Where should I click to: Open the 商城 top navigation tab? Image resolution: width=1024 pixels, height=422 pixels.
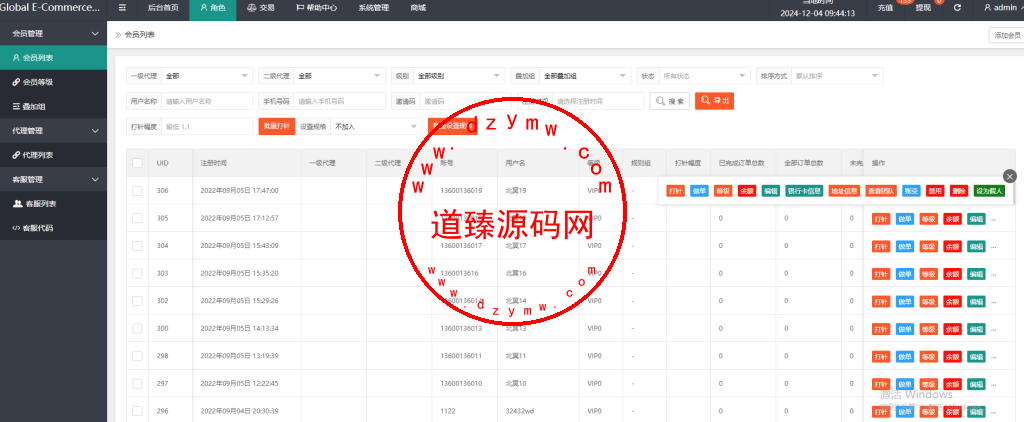pos(418,8)
